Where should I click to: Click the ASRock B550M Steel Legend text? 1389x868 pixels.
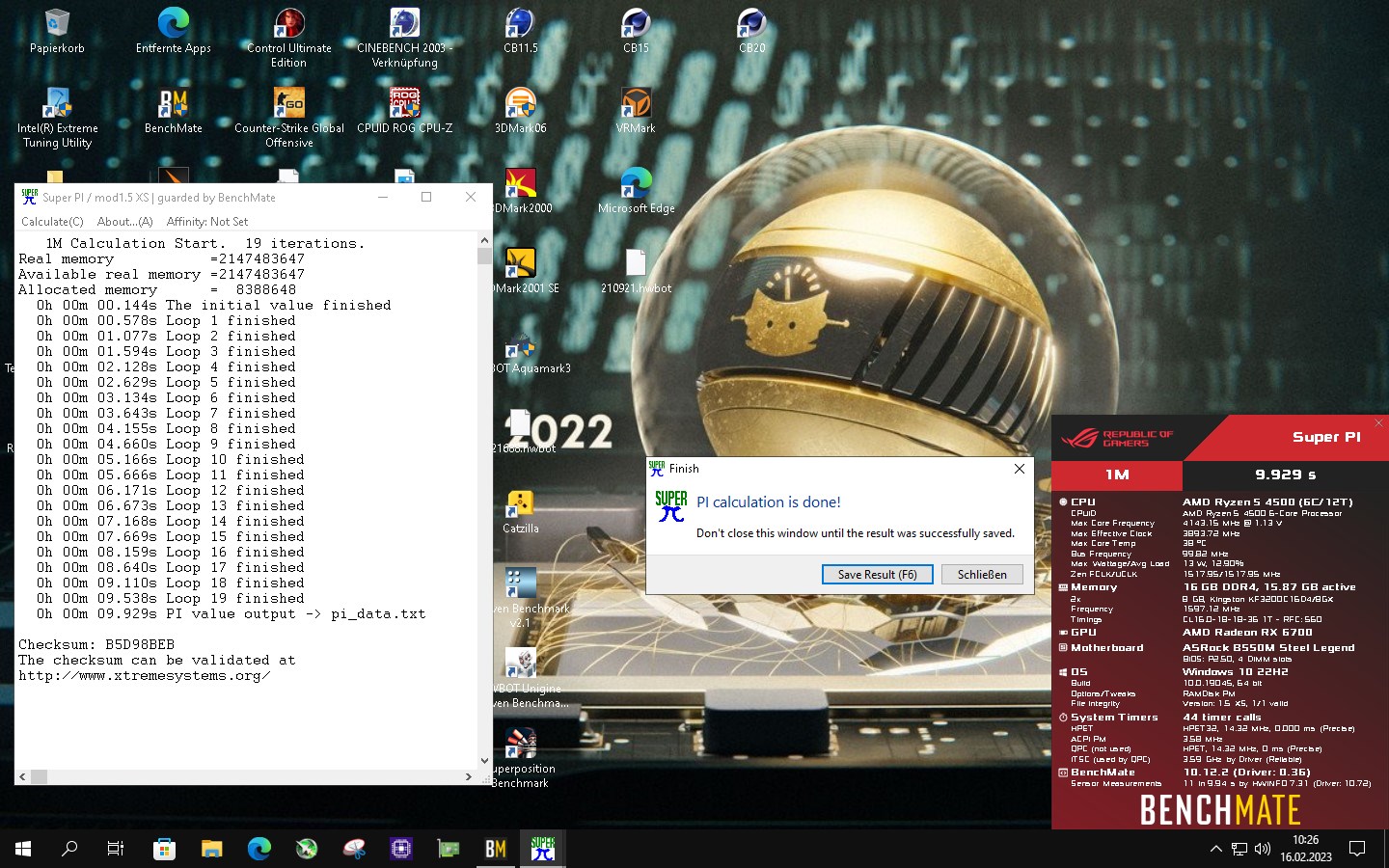pos(1268,648)
